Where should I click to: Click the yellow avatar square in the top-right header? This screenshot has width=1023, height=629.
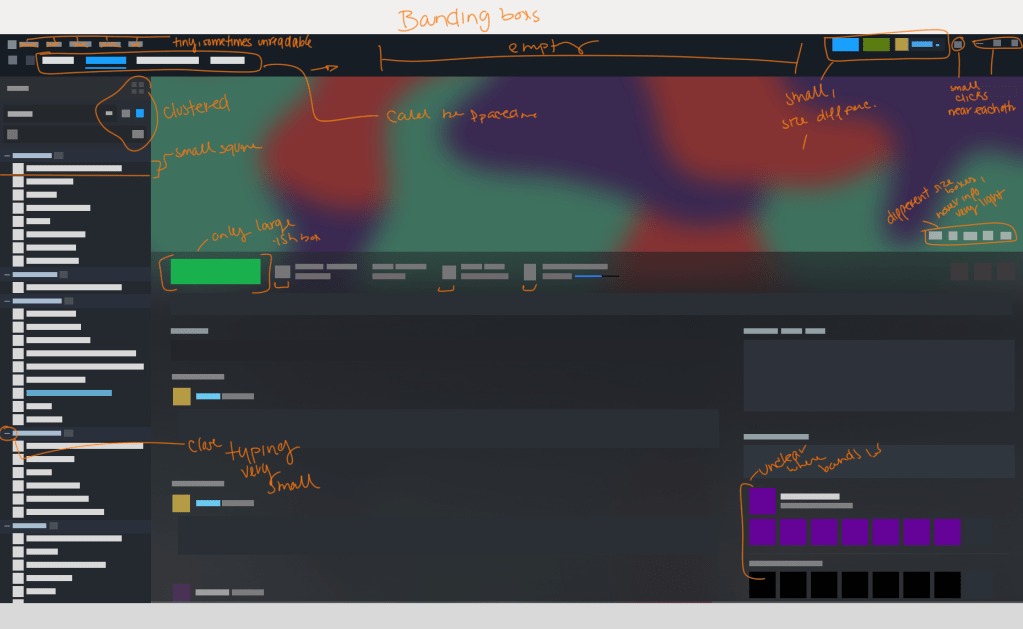coord(901,45)
